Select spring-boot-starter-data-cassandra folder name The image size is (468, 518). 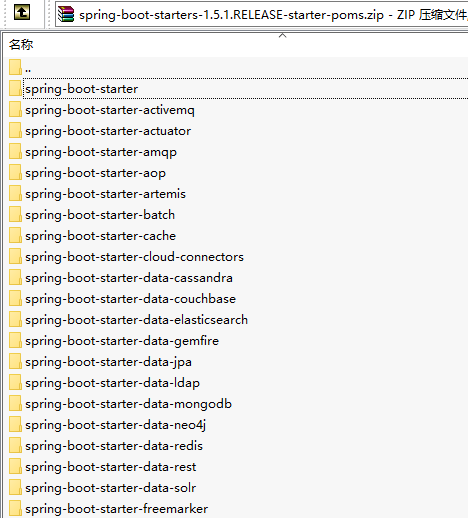tap(129, 278)
